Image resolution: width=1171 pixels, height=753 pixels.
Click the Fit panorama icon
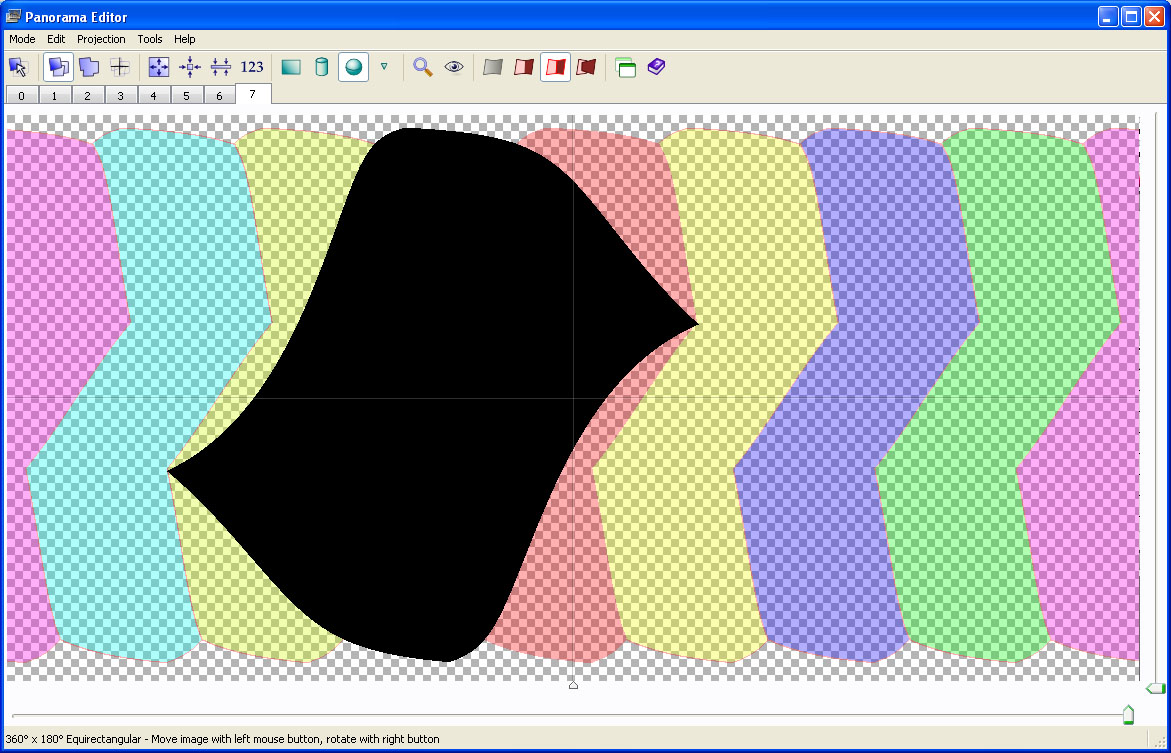point(159,67)
